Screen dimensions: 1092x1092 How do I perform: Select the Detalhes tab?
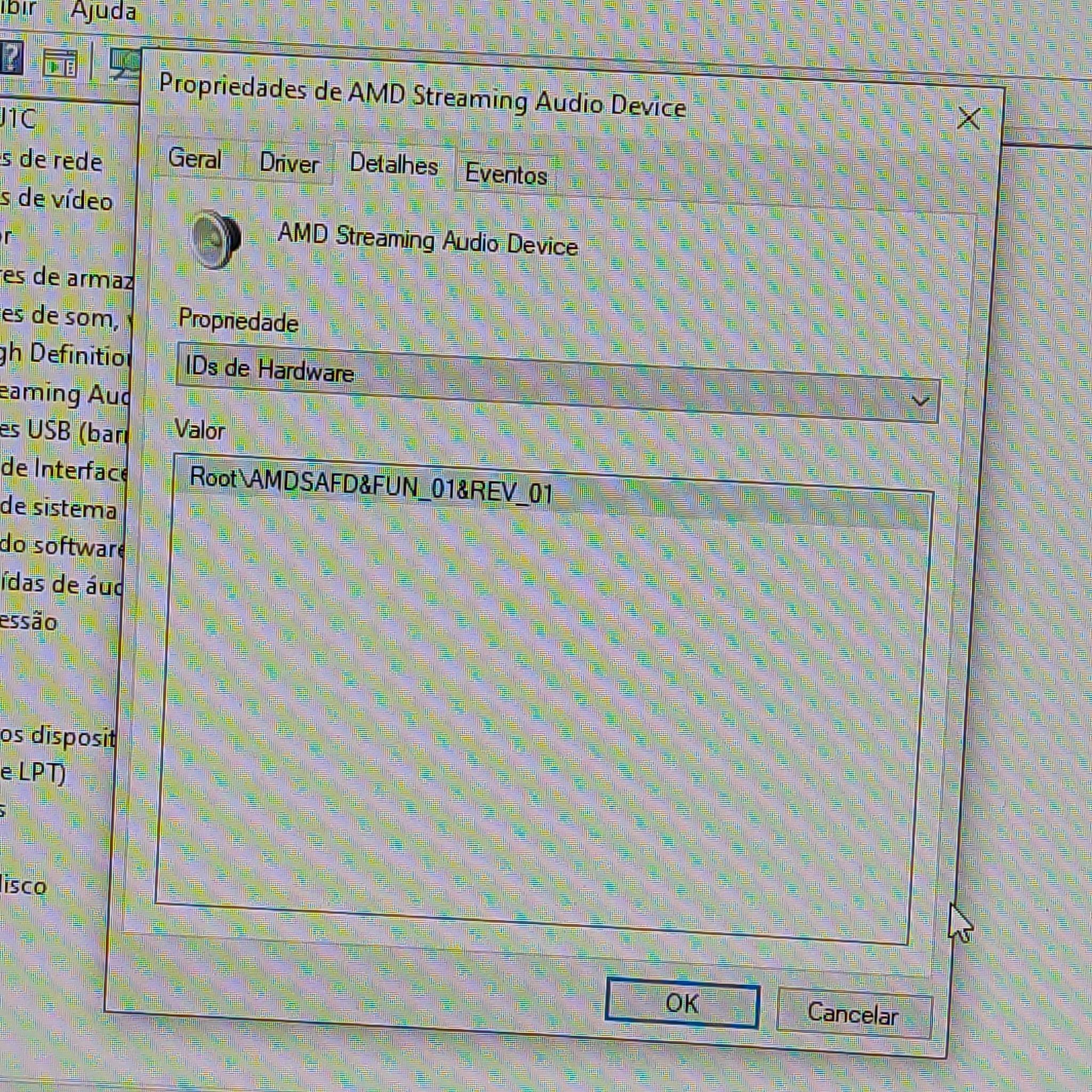394,165
